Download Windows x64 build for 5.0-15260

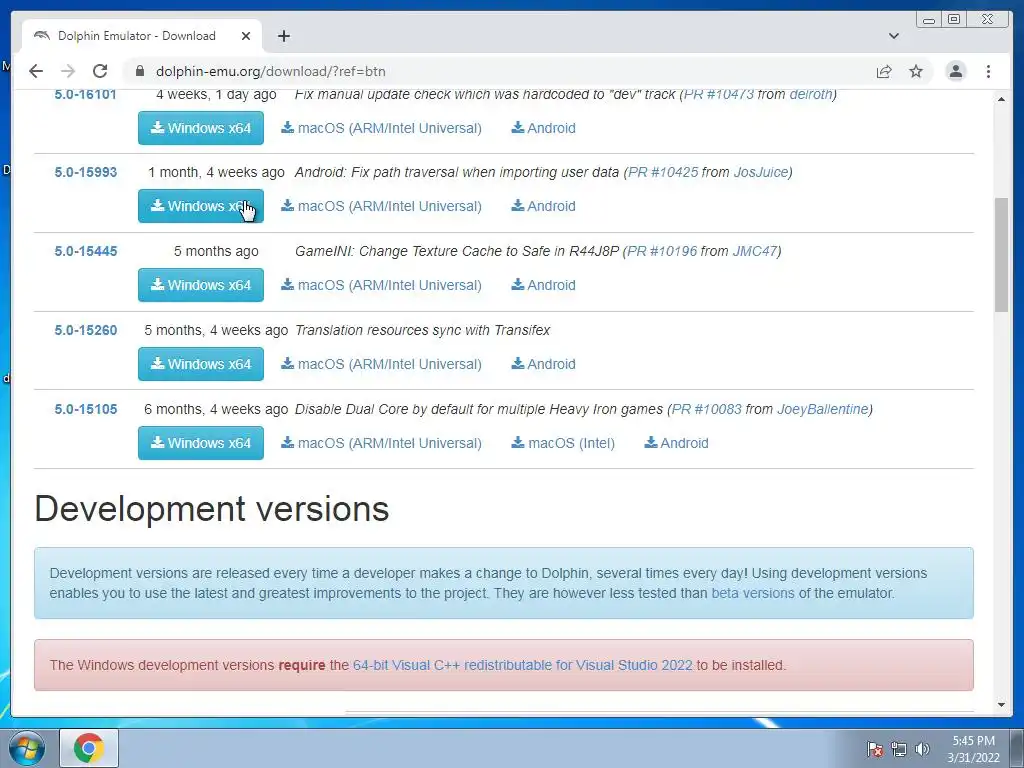pos(200,364)
